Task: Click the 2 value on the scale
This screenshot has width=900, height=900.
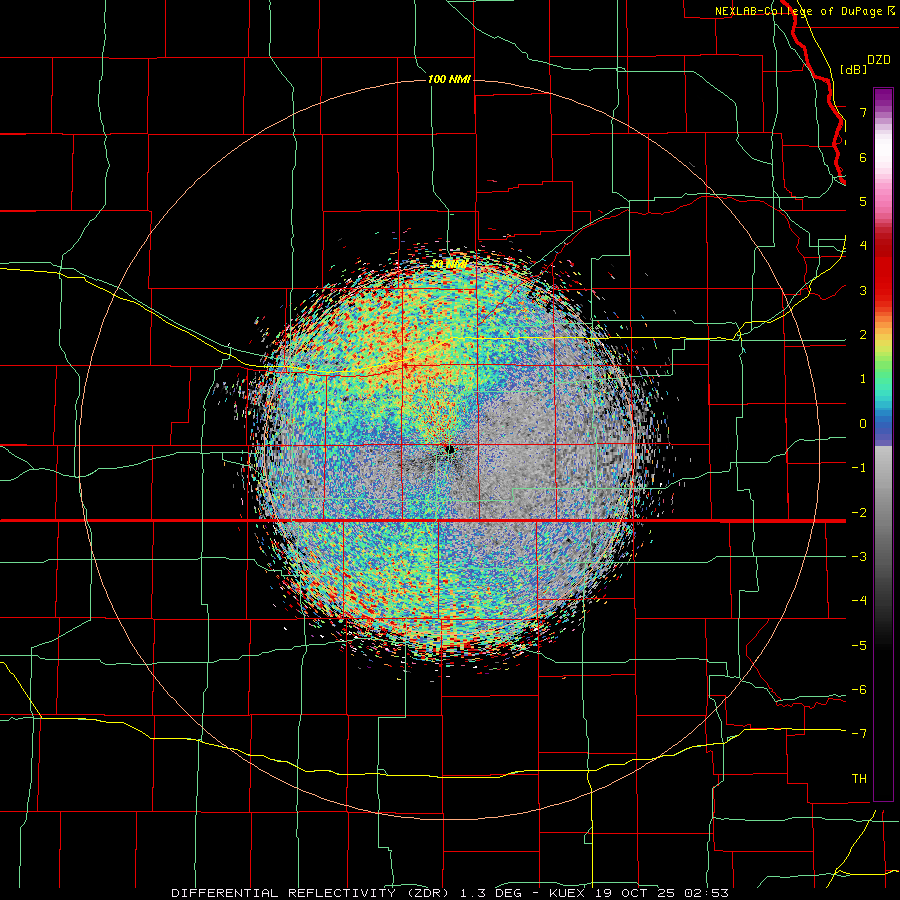Action: 863,335
